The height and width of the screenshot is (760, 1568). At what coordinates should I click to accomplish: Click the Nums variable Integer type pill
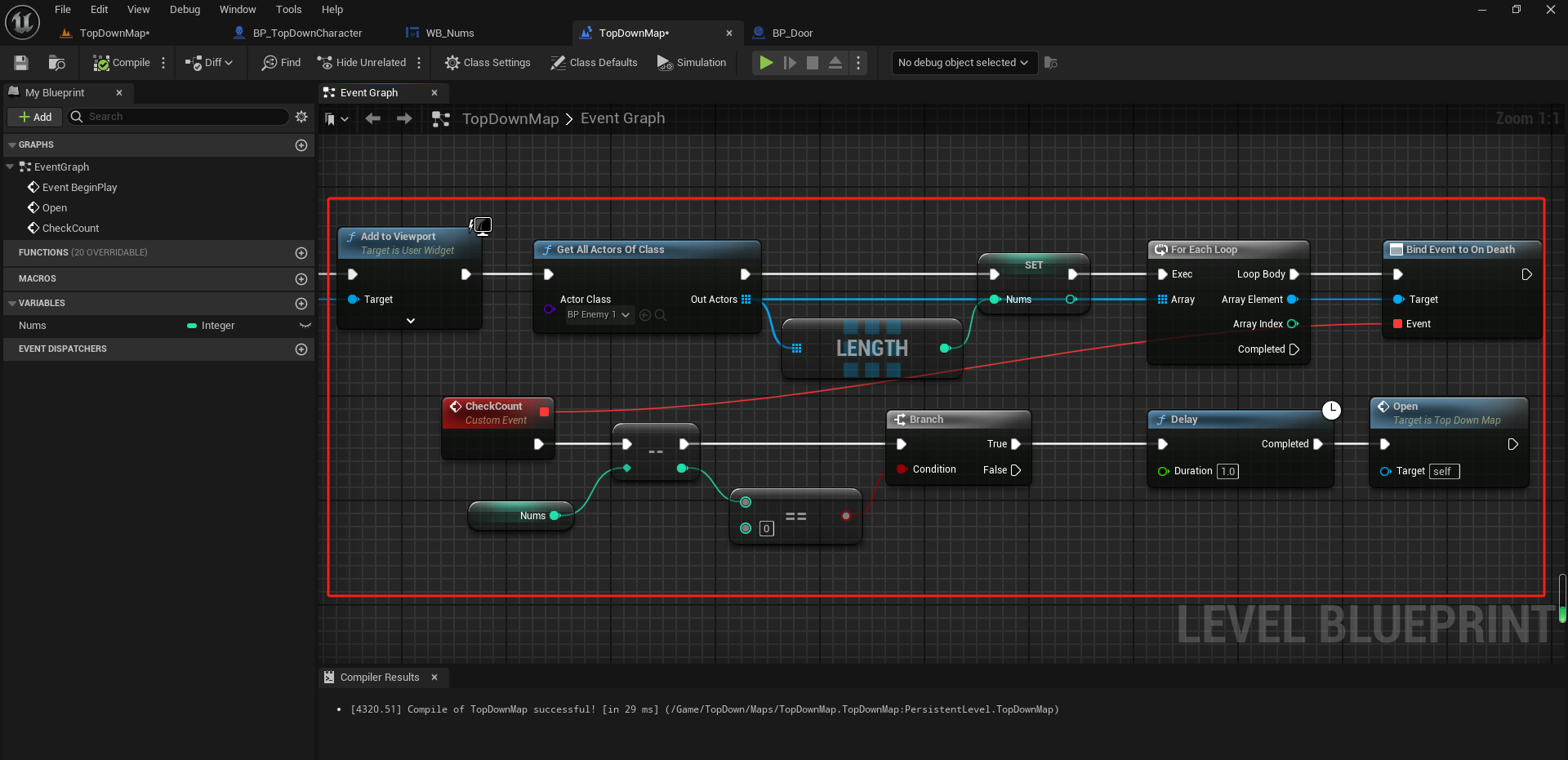[x=211, y=326]
